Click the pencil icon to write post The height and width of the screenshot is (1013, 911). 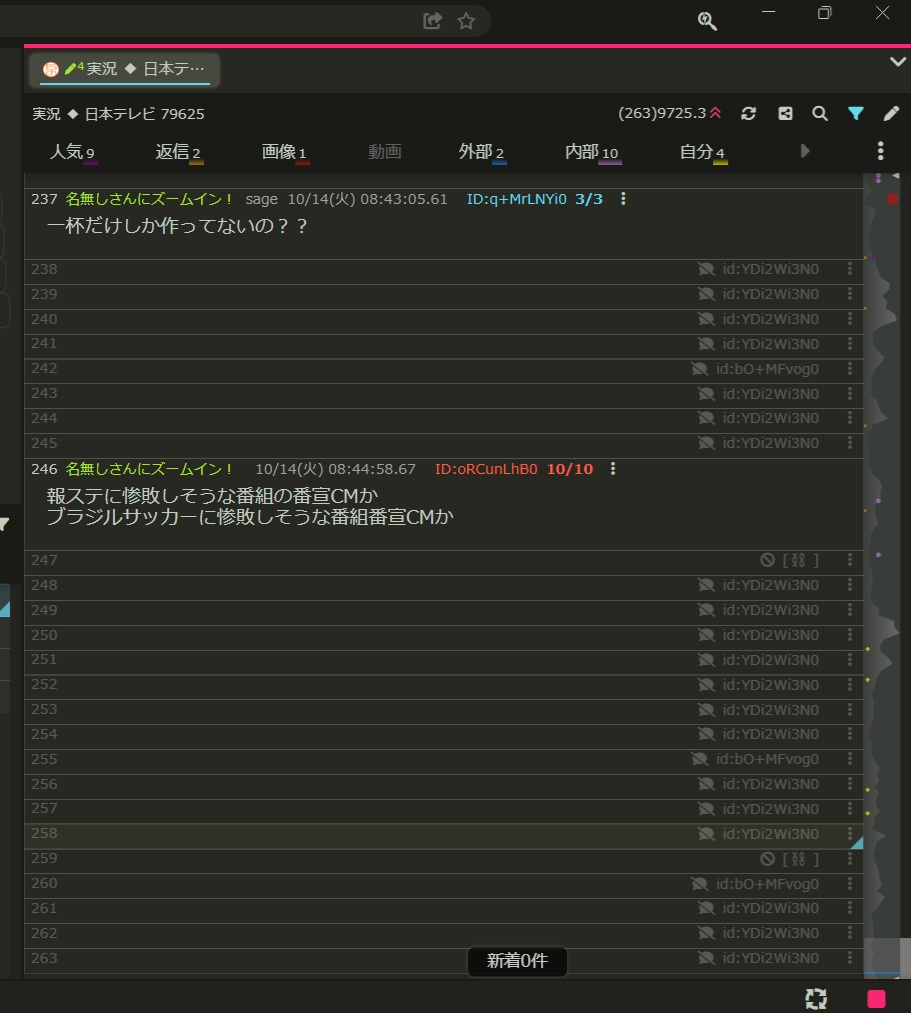pyautogui.click(x=892, y=114)
